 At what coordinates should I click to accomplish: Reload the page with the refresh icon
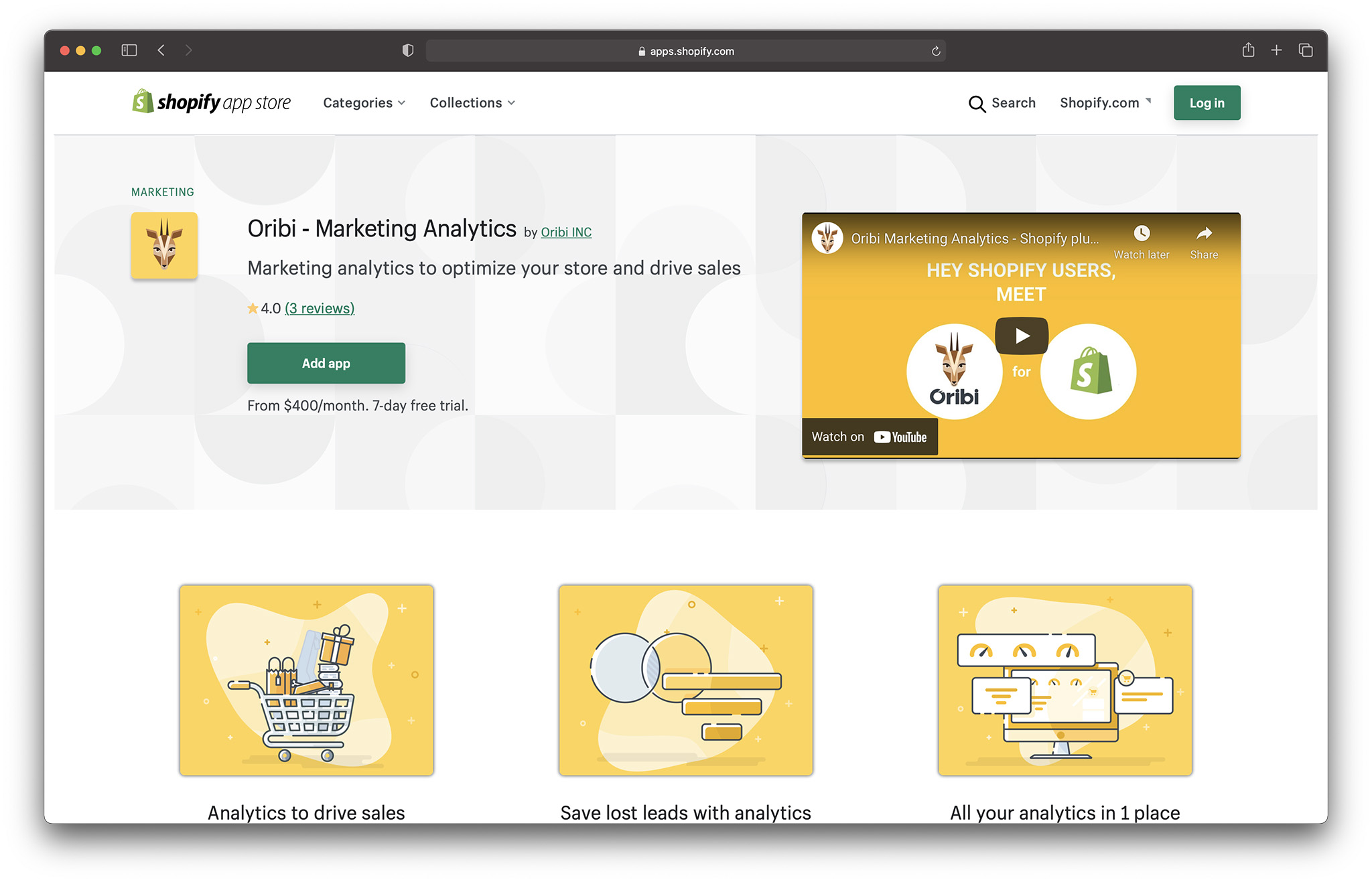pyautogui.click(x=936, y=51)
